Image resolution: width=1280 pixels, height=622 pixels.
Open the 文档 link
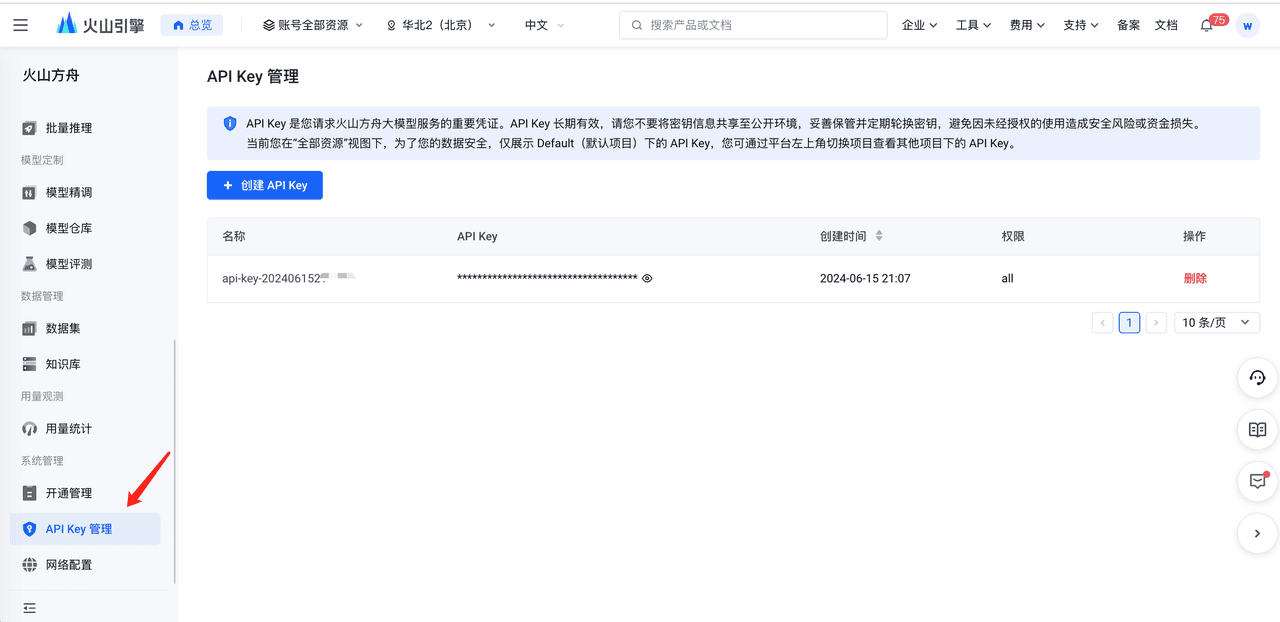coord(1166,25)
